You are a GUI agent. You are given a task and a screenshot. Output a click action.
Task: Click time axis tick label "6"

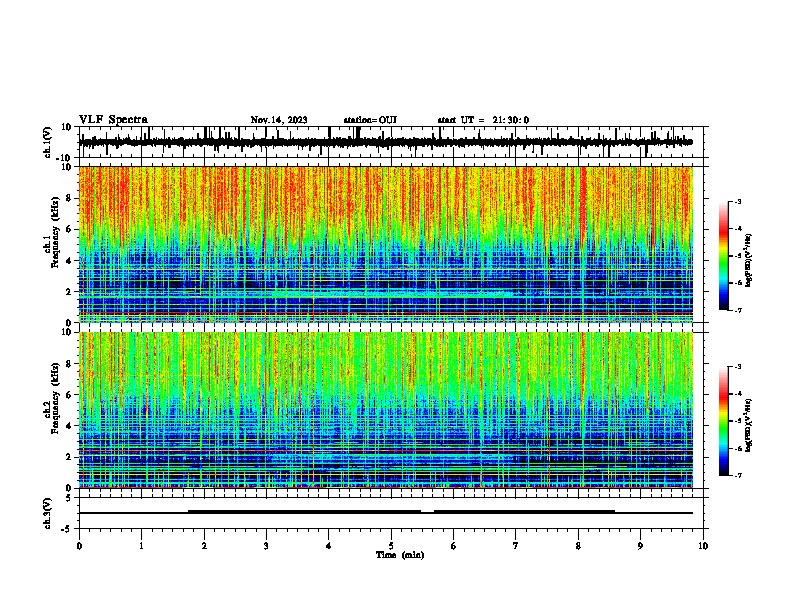(454, 546)
